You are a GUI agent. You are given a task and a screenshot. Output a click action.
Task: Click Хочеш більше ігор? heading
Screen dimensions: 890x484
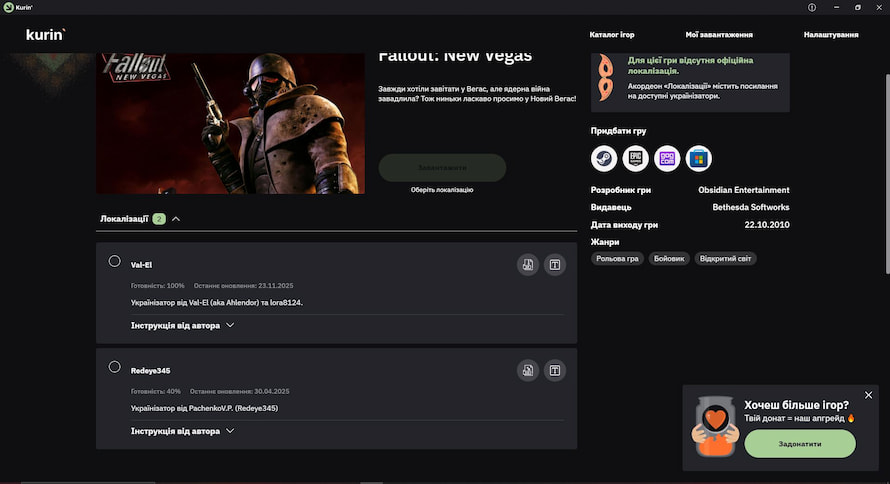pos(796,405)
